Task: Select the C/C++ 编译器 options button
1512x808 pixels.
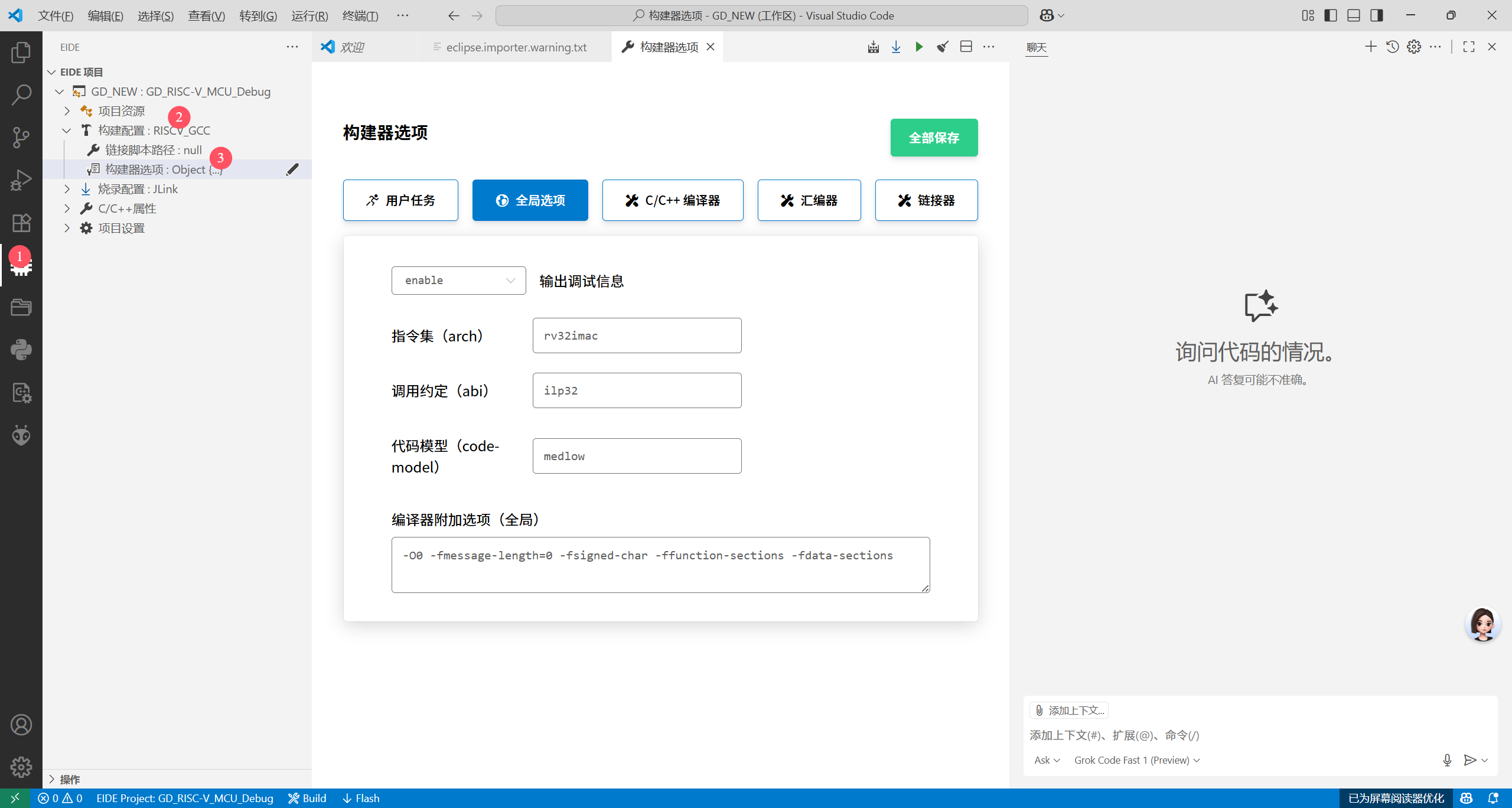Action: point(672,200)
